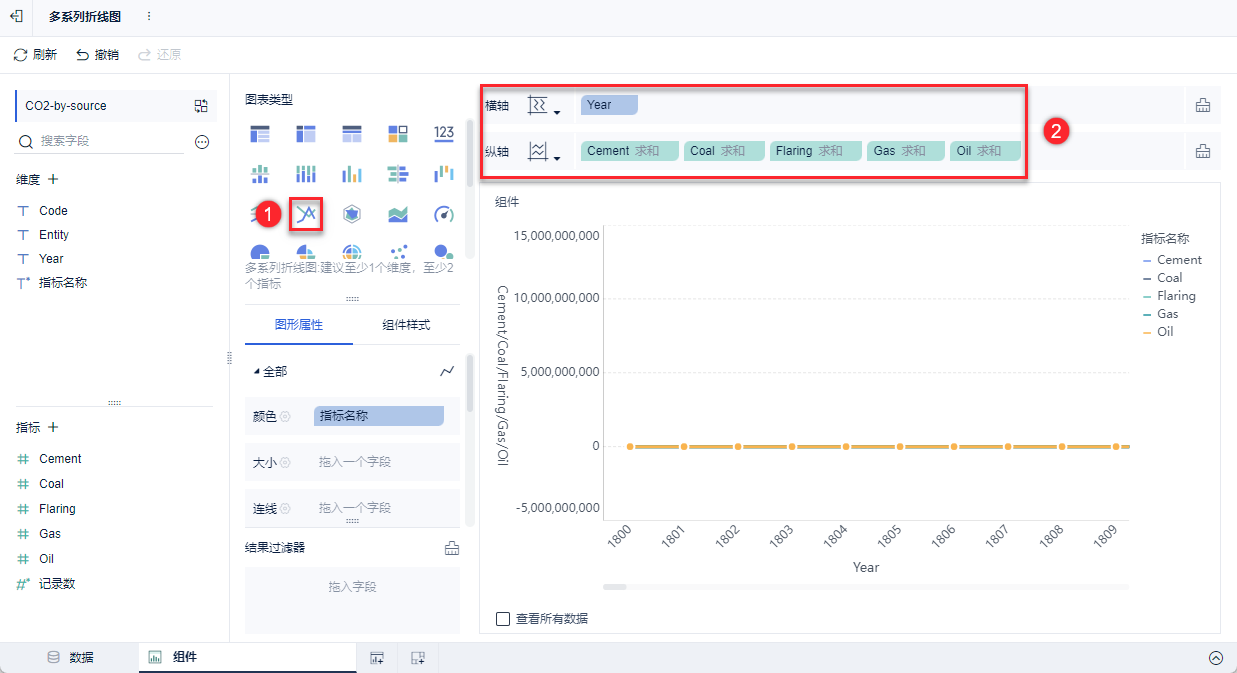Open the Cement 求和 pill dropdown
This screenshot has height=673, width=1237.
630,151
